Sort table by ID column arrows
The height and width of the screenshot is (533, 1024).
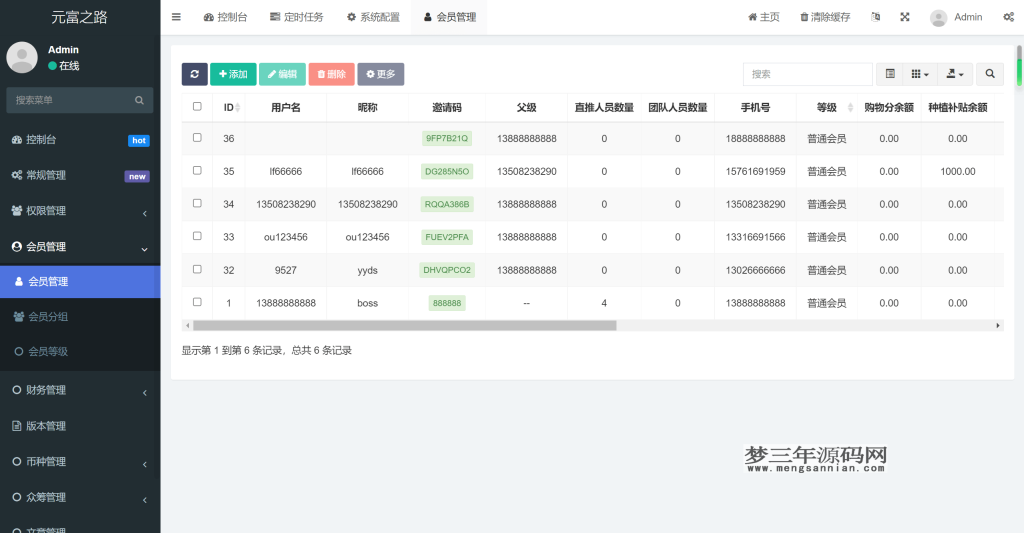[238, 107]
